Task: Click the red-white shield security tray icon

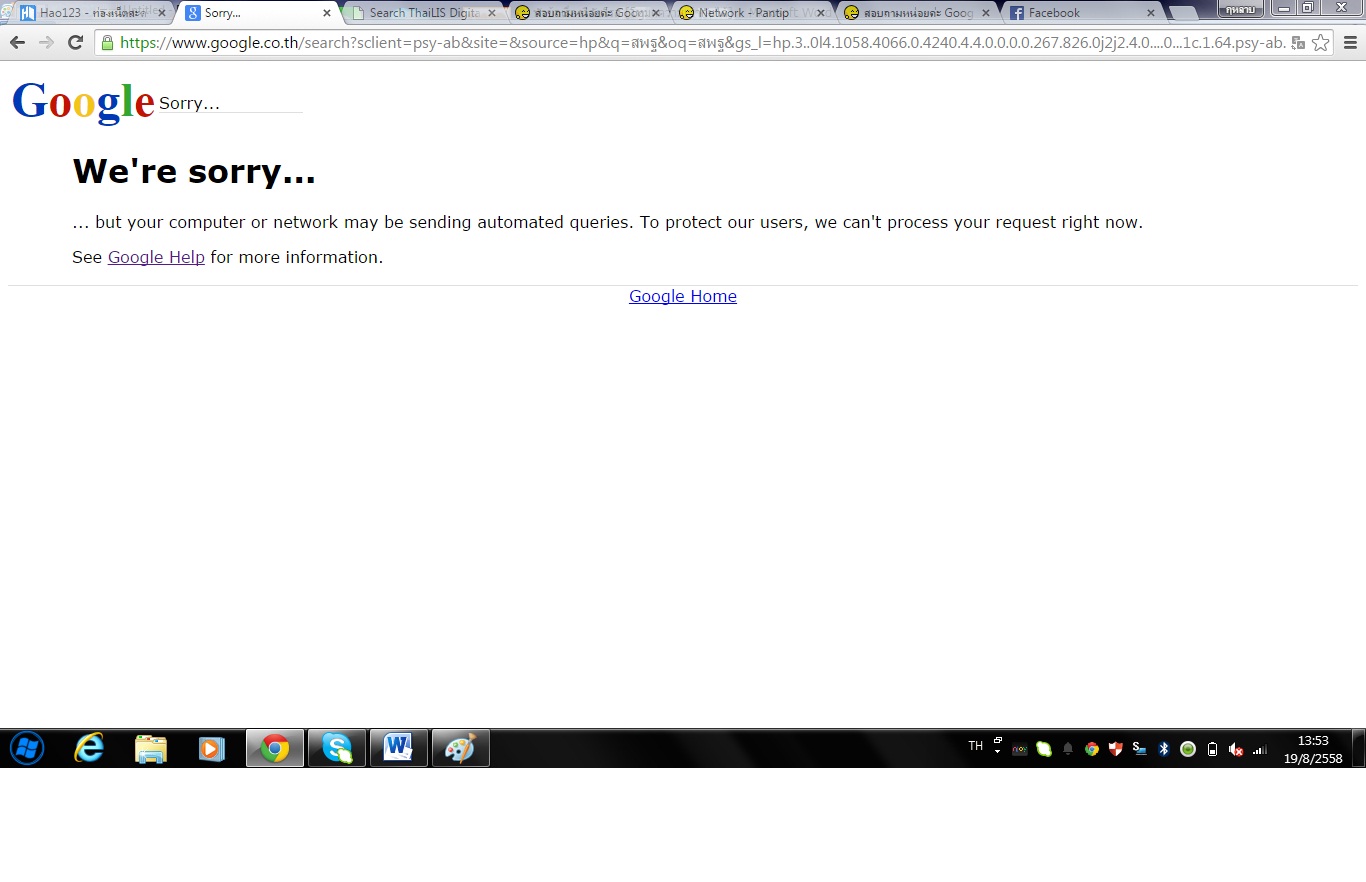Action: pos(1116,748)
